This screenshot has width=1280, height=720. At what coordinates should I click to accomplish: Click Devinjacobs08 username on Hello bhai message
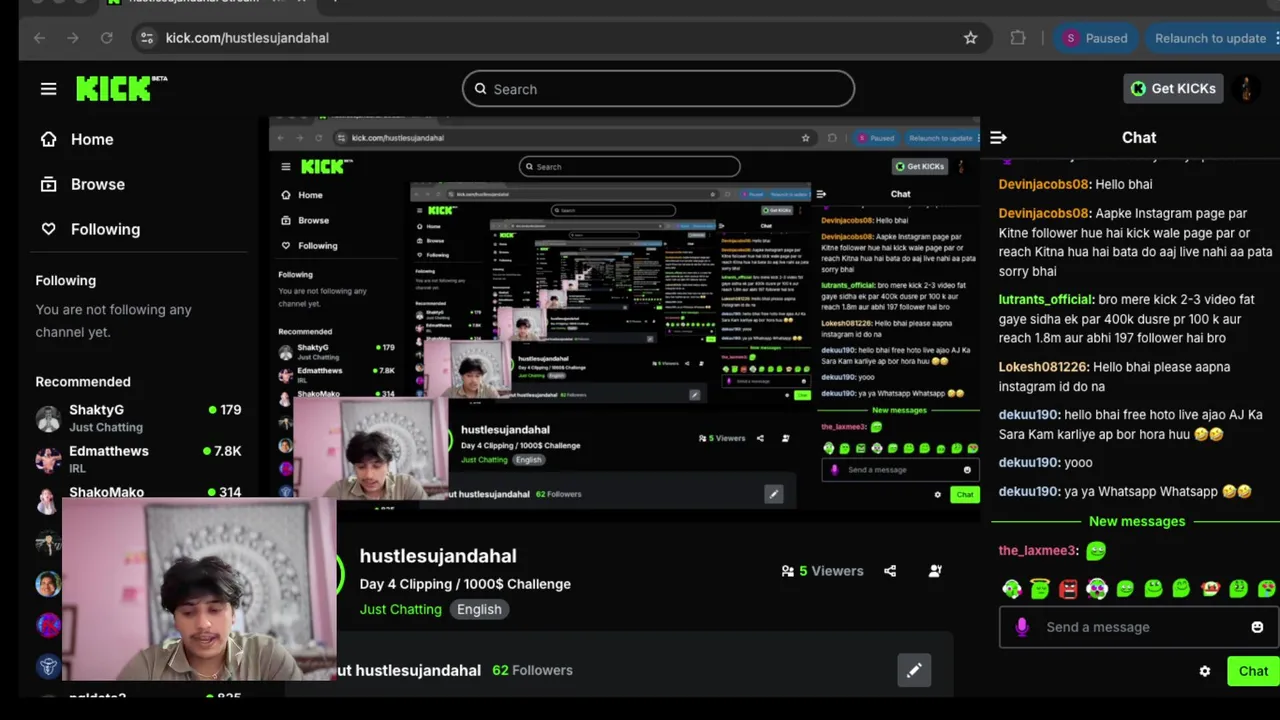click(x=1044, y=184)
